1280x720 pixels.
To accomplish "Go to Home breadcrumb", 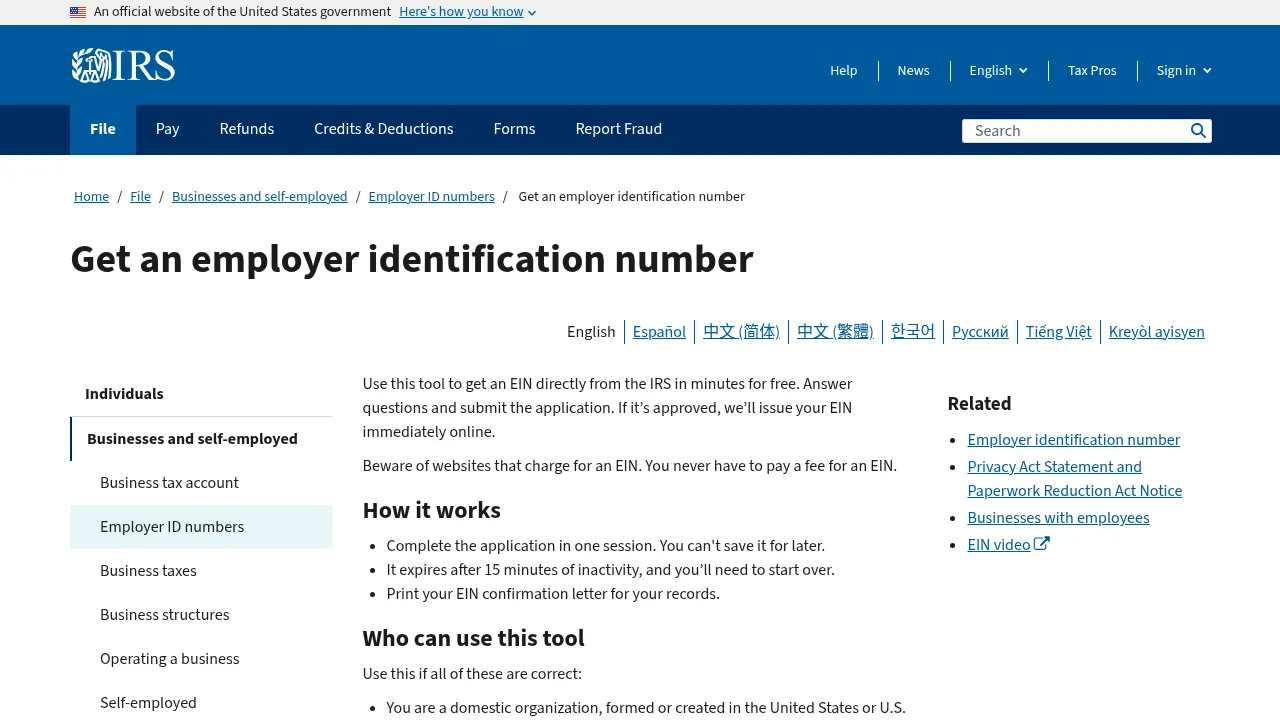I will coord(91,197).
